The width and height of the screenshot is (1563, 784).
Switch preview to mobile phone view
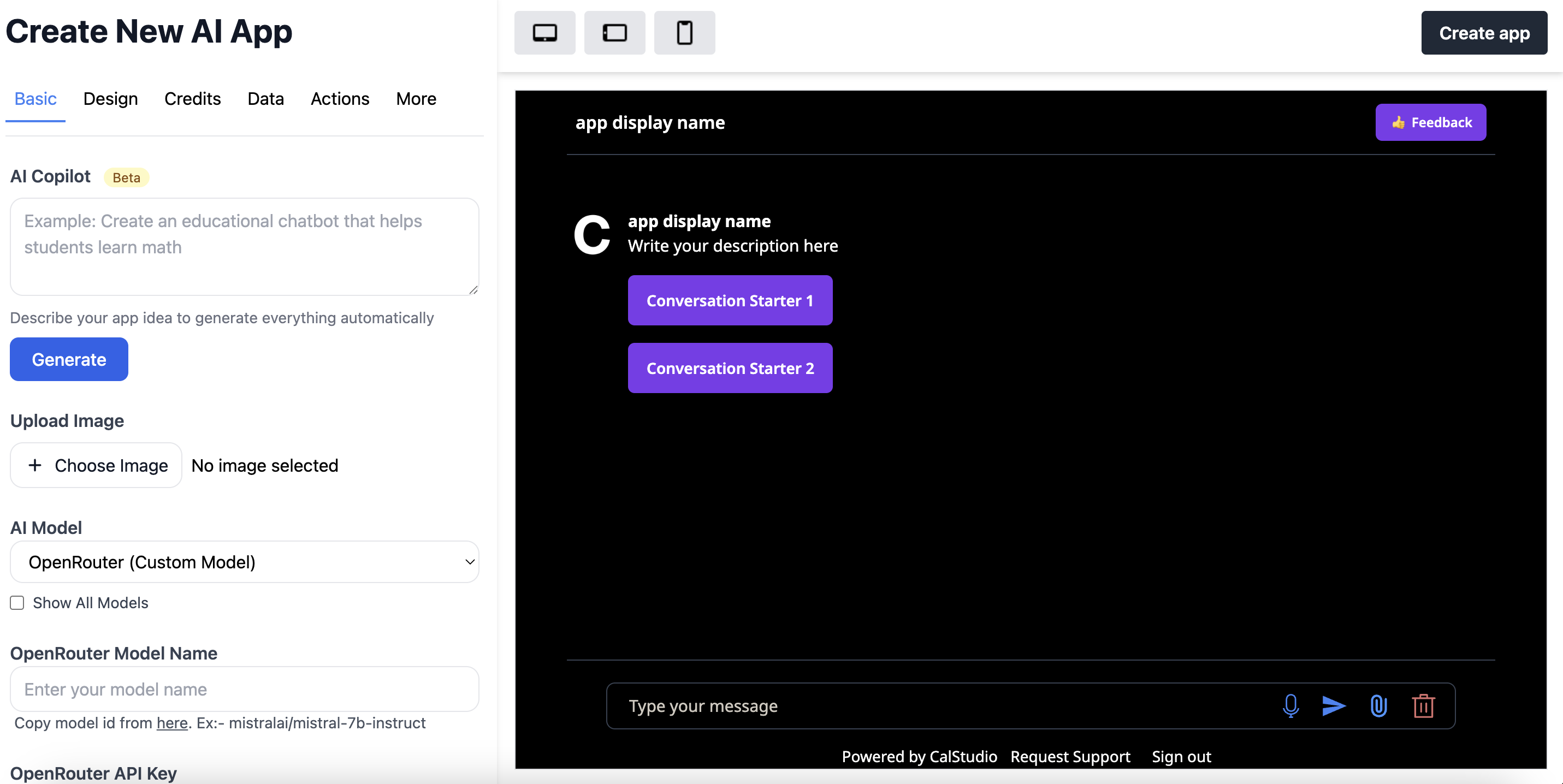point(684,33)
